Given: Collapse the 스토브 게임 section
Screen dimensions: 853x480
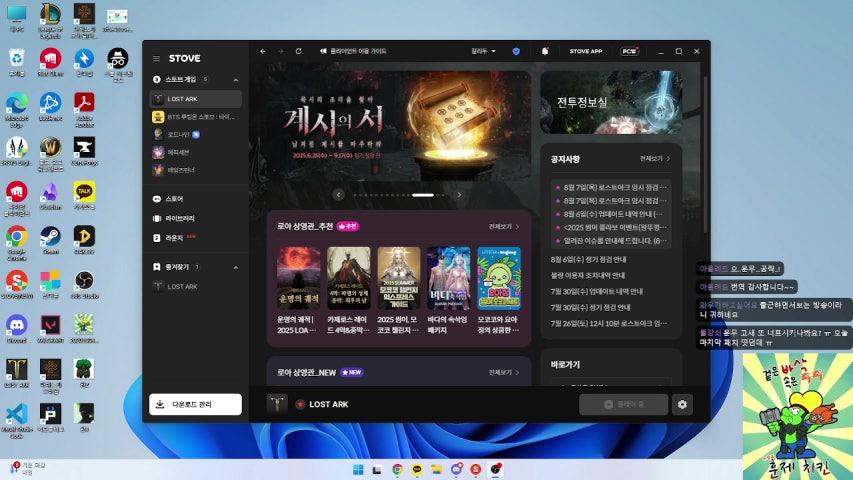Looking at the screenshot, I should (x=236, y=80).
